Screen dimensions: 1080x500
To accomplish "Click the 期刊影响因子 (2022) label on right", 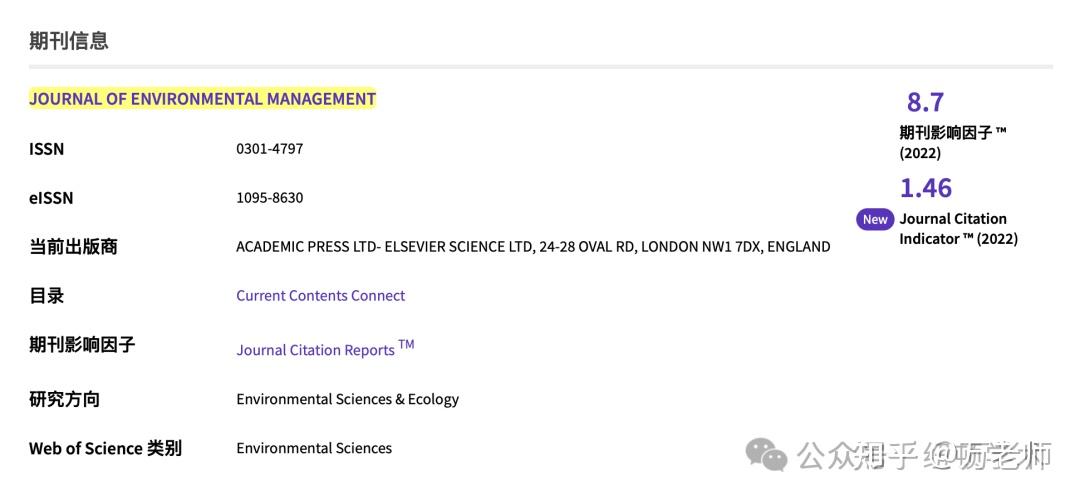I will [x=953, y=142].
